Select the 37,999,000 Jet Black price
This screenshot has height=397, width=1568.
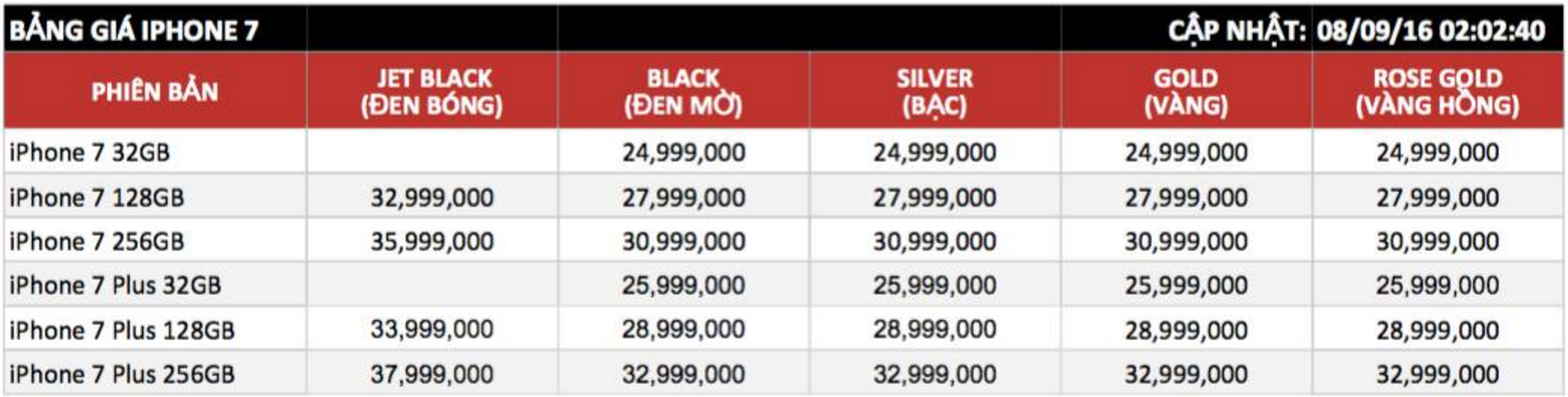click(432, 374)
